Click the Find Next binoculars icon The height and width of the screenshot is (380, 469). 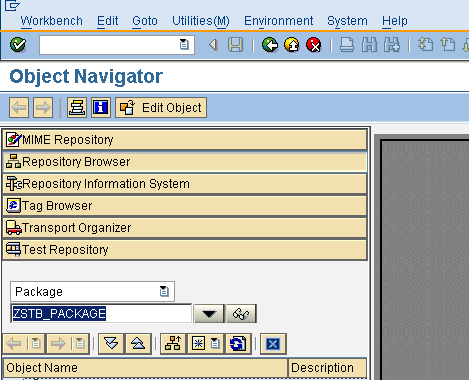[392, 45]
